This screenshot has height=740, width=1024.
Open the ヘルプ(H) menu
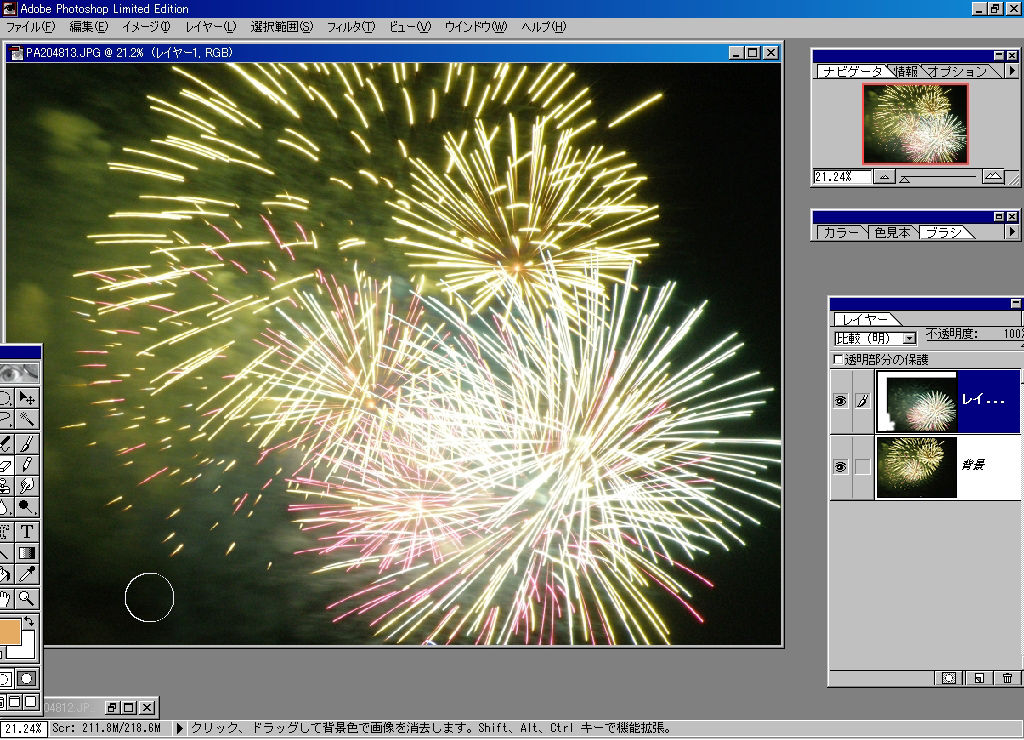[543, 27]
